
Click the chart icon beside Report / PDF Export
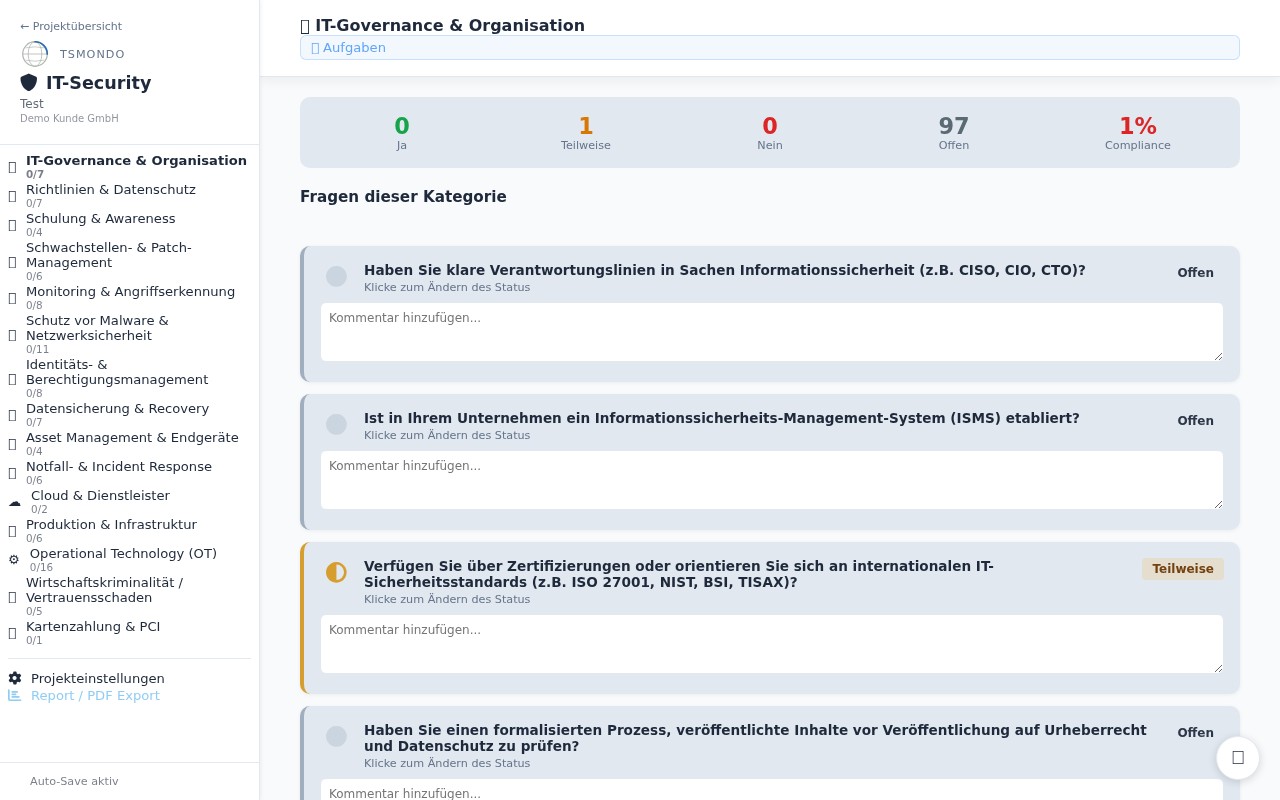15,696
